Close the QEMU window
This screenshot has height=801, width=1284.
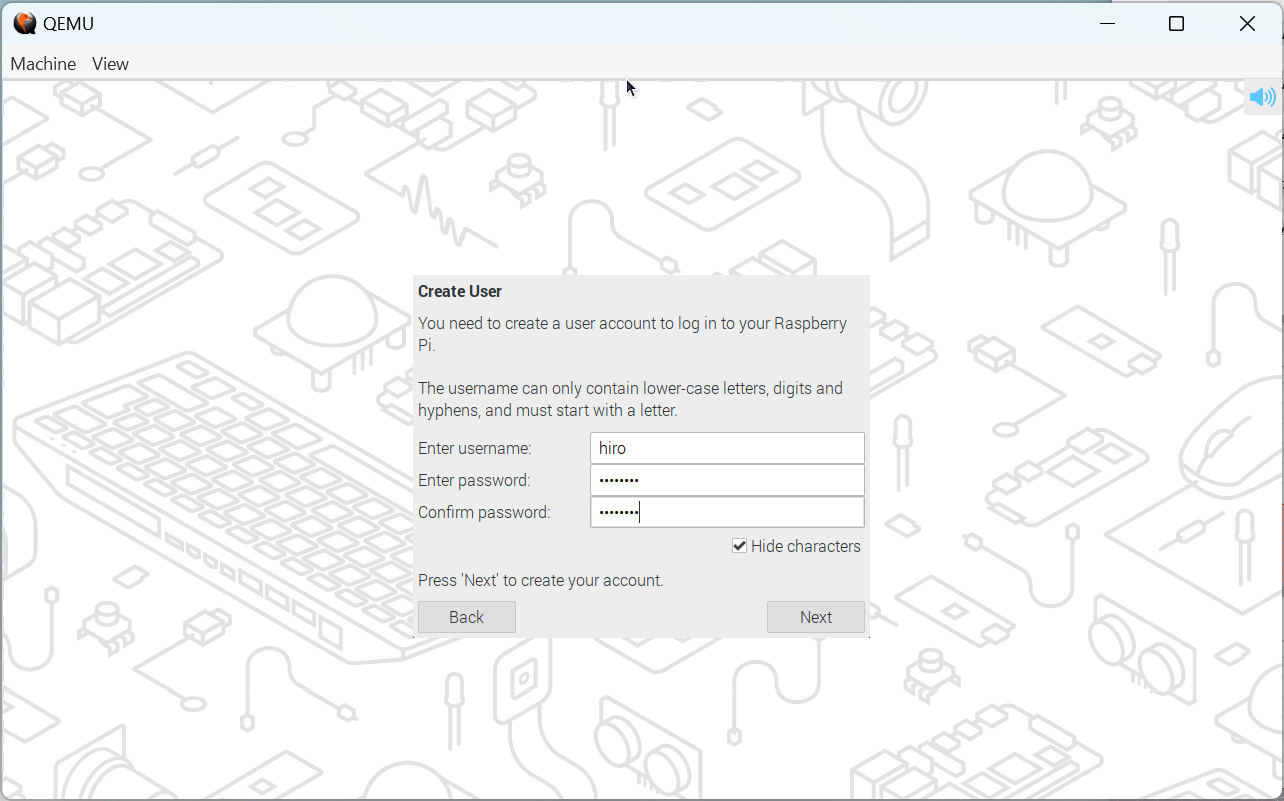(x=1247, y=24)
